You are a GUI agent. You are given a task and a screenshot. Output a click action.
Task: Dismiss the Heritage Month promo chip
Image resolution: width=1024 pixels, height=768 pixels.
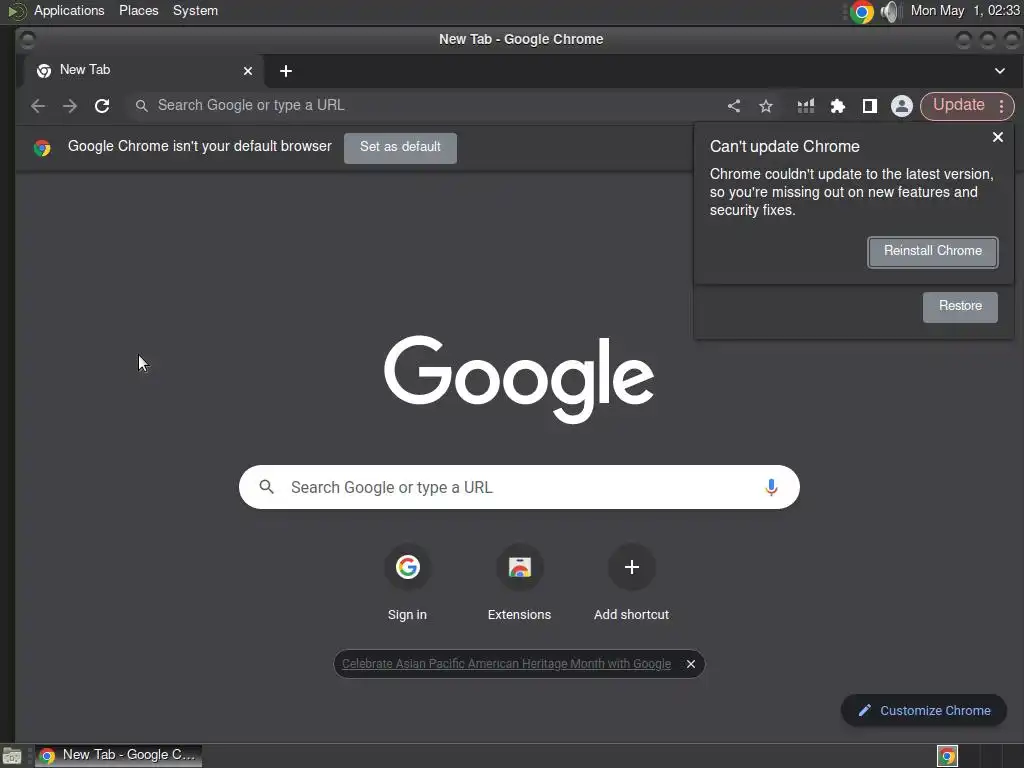click(691, 664)
